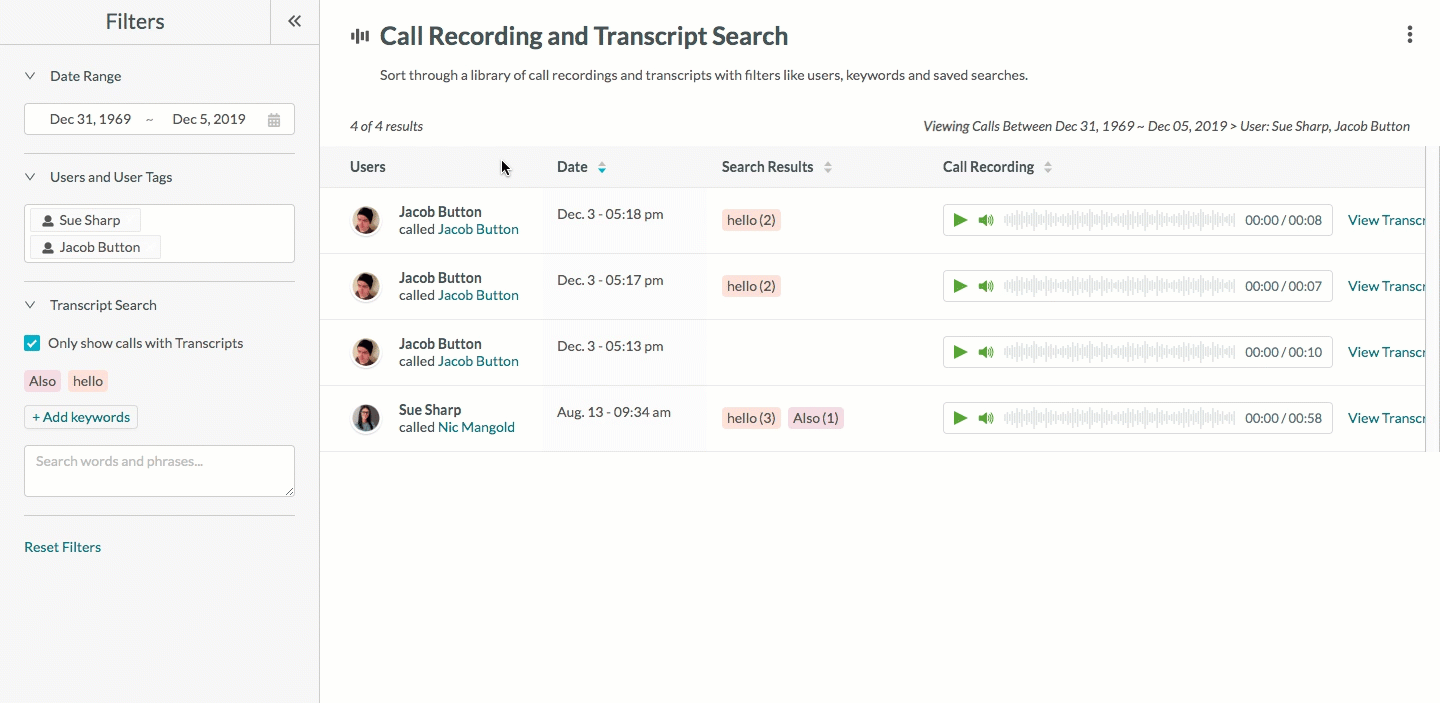The height and width of the screenshot is (703, 1440).
Task: Collapse the Filters sidebar with double chevron
Action: [294, 21]
